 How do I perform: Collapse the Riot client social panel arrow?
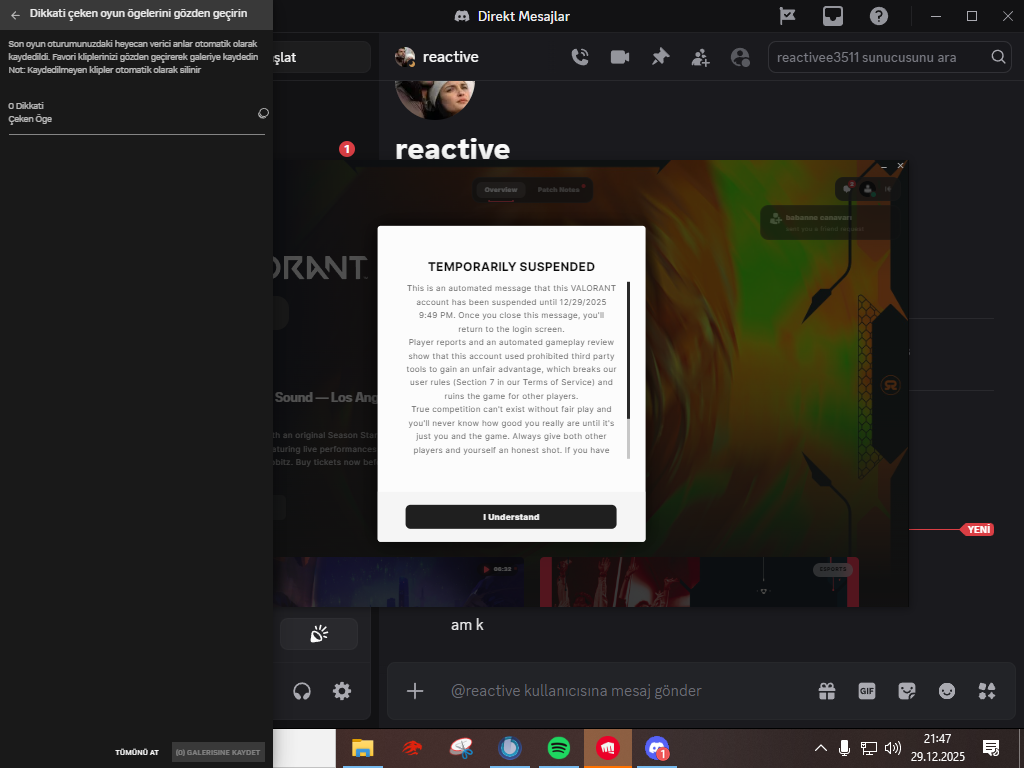888,189
